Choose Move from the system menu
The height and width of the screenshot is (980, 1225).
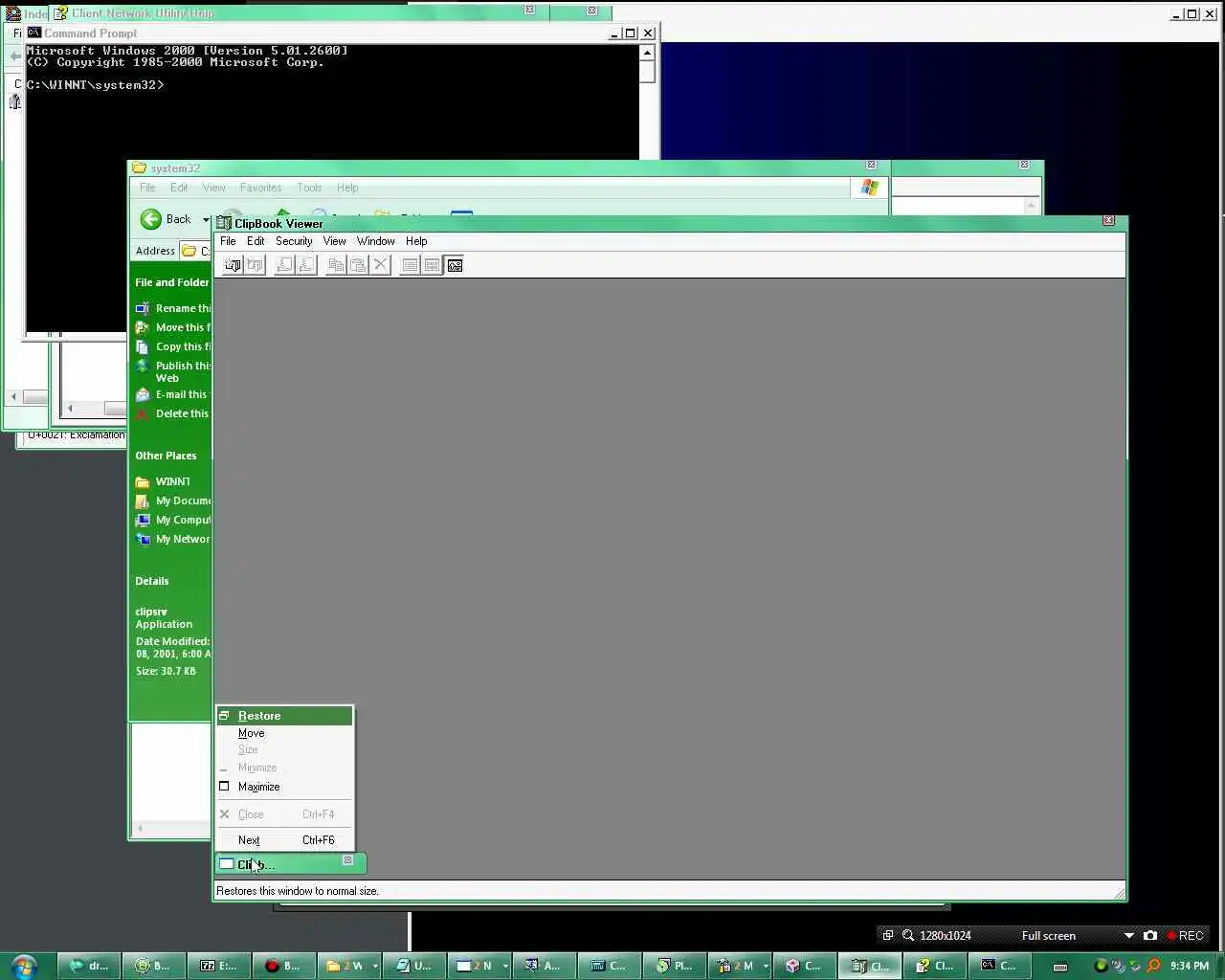pos(284,733)
